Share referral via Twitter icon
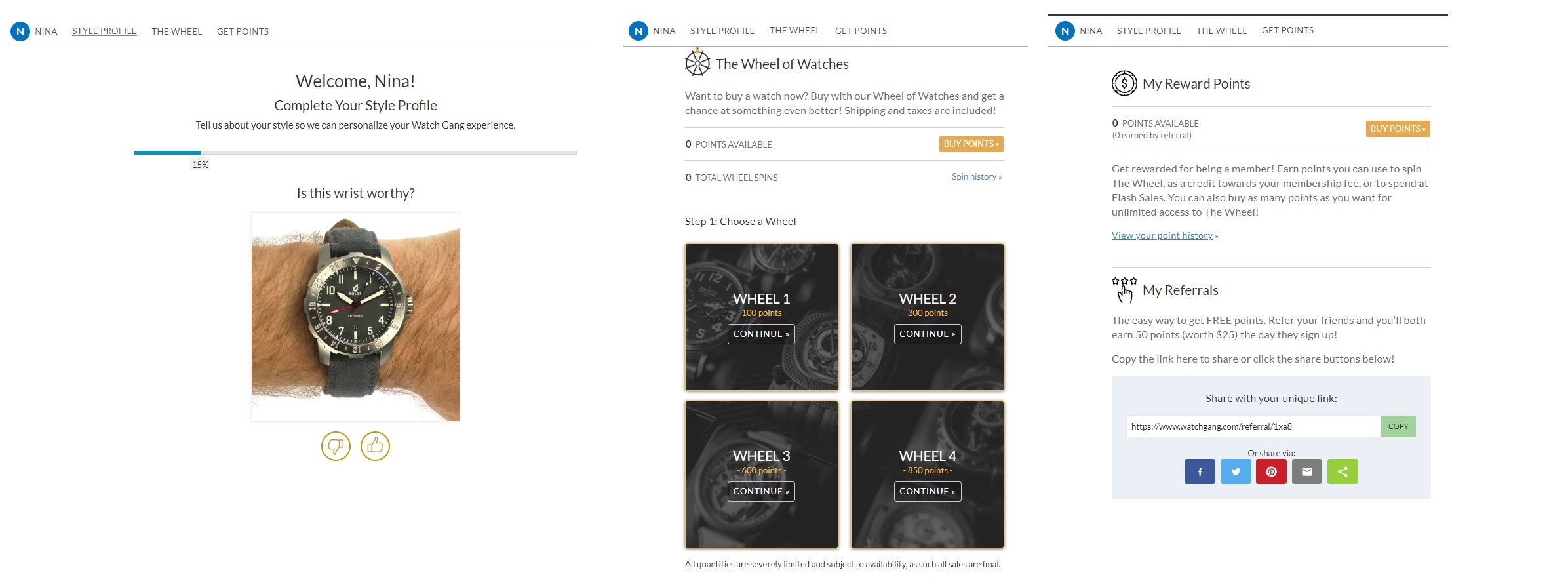The width and height of the screenshot is (1568, 581). click(1236, 471)
